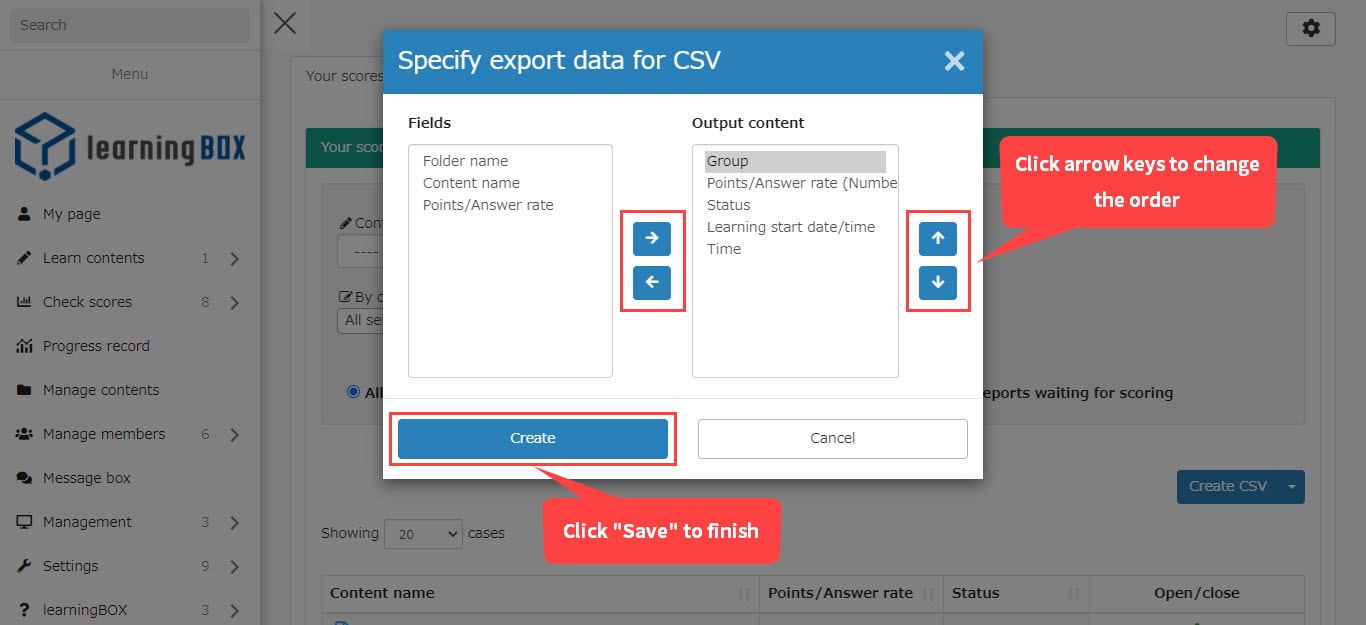This screenshot has height=625, width=1366.
Task: Open the Create CSV dropdown arrow
Action: [1291, 487]
